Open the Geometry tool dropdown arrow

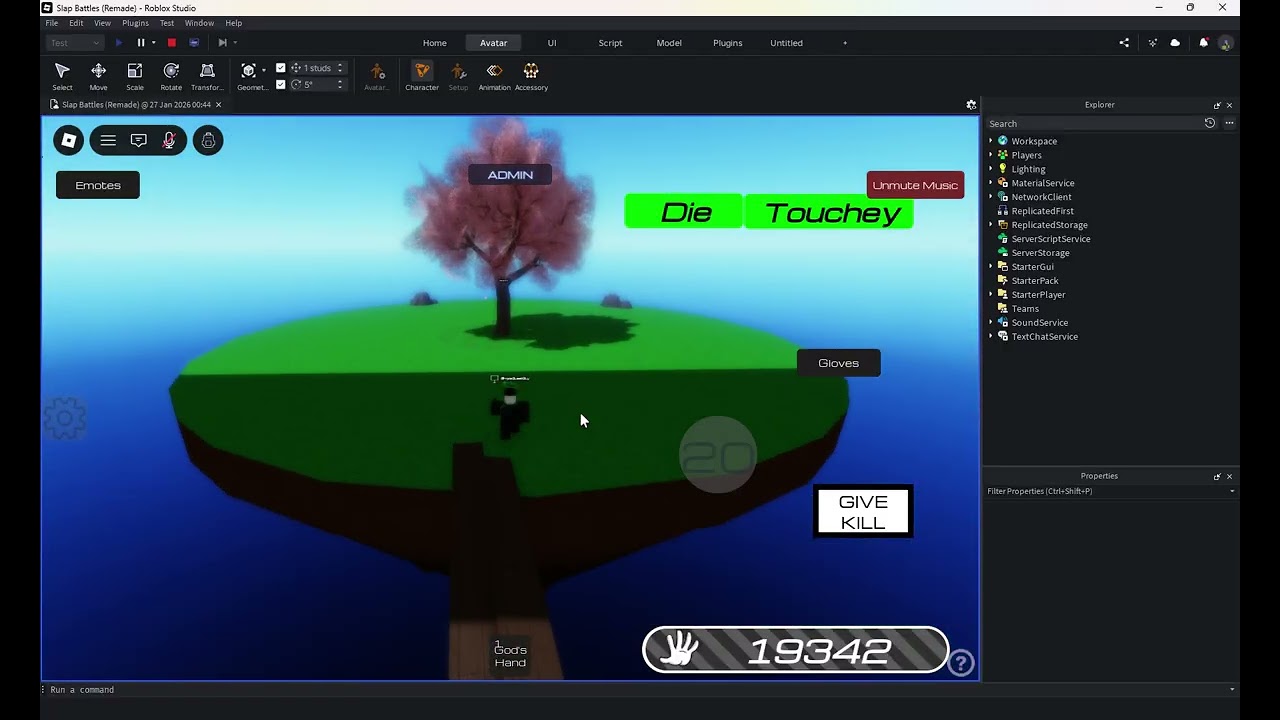click(264, 71)
